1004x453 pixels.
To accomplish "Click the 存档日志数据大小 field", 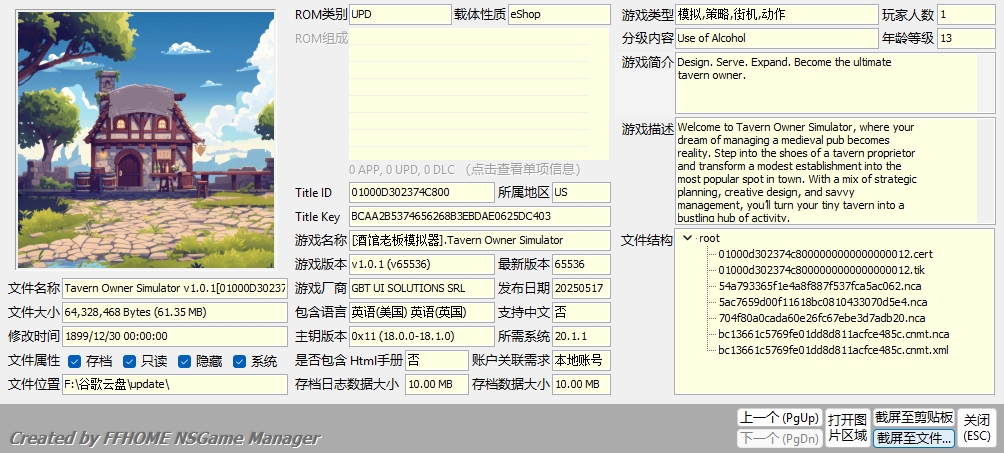I will (437, 384).
